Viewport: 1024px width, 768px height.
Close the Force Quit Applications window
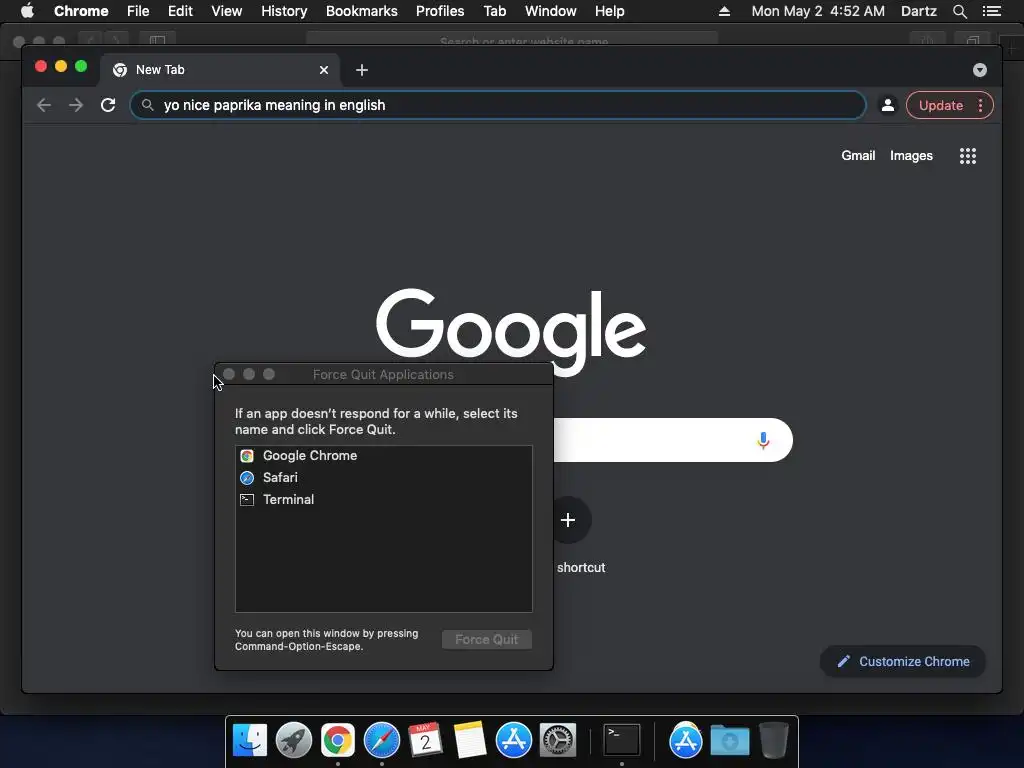click(229, 374)
